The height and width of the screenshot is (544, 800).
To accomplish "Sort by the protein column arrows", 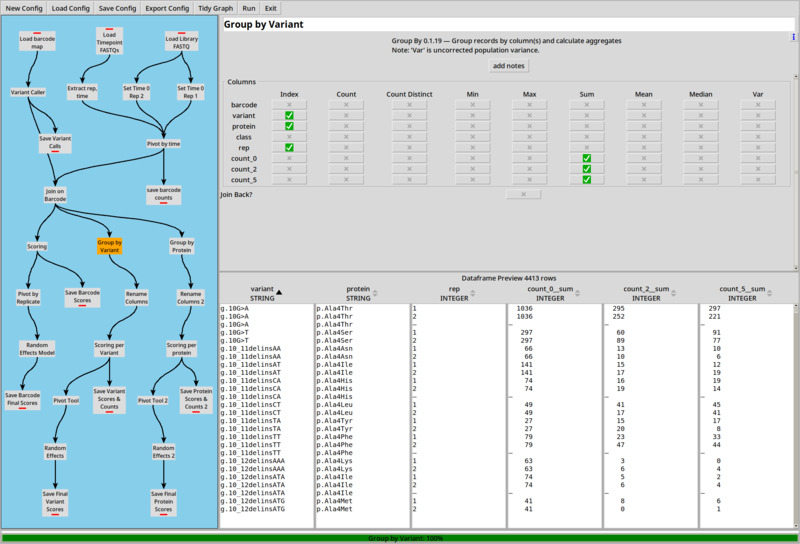I will coord(375,293).
